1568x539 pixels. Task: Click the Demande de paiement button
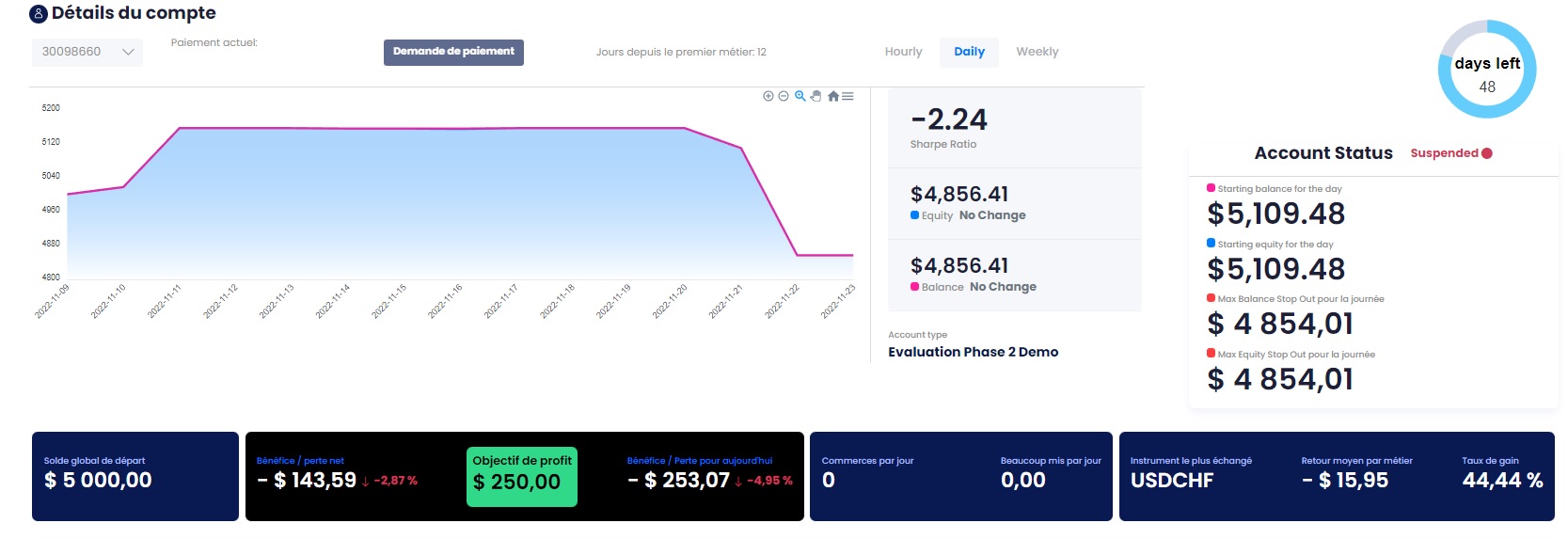[453, 52]
